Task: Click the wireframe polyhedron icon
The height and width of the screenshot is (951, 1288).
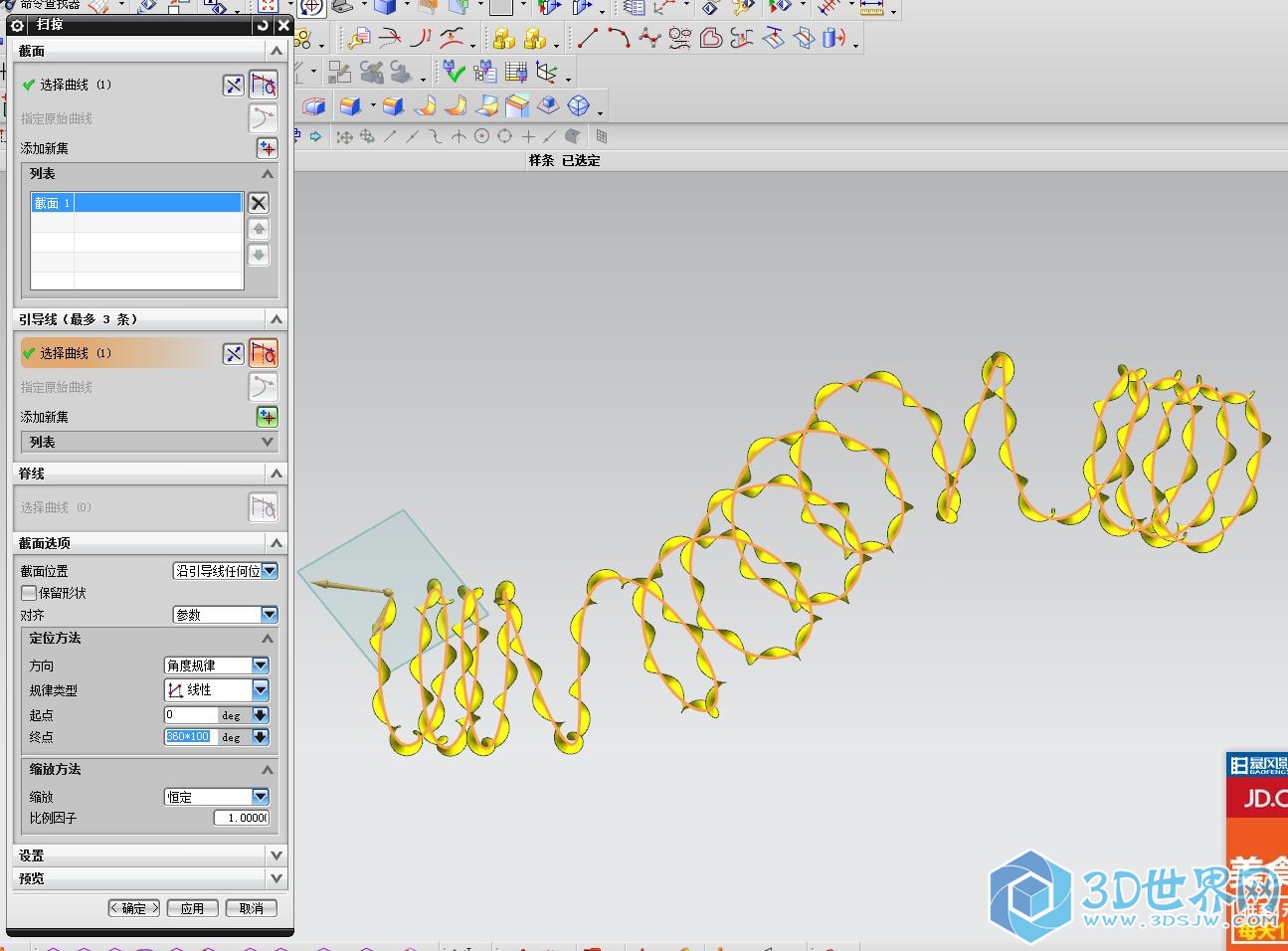Action: click(x=579, y=105)
